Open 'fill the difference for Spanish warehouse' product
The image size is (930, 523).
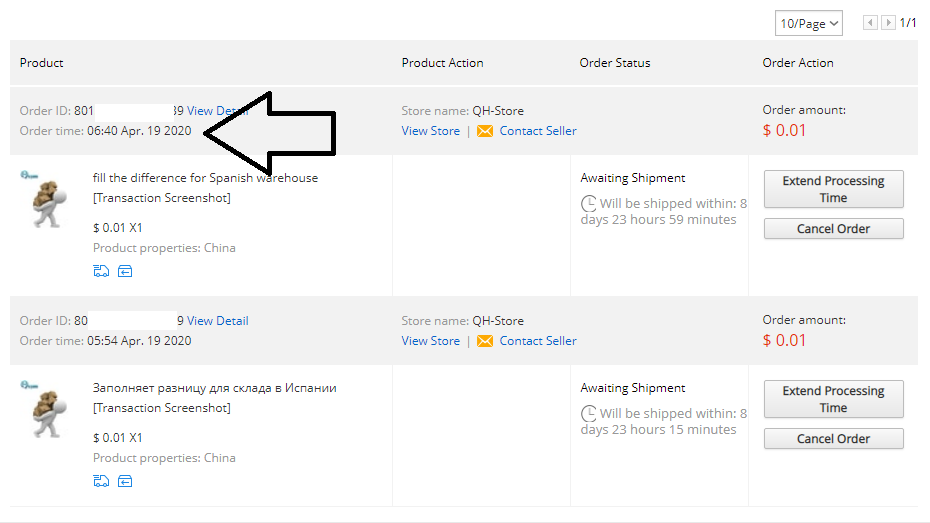pos(205,178)
